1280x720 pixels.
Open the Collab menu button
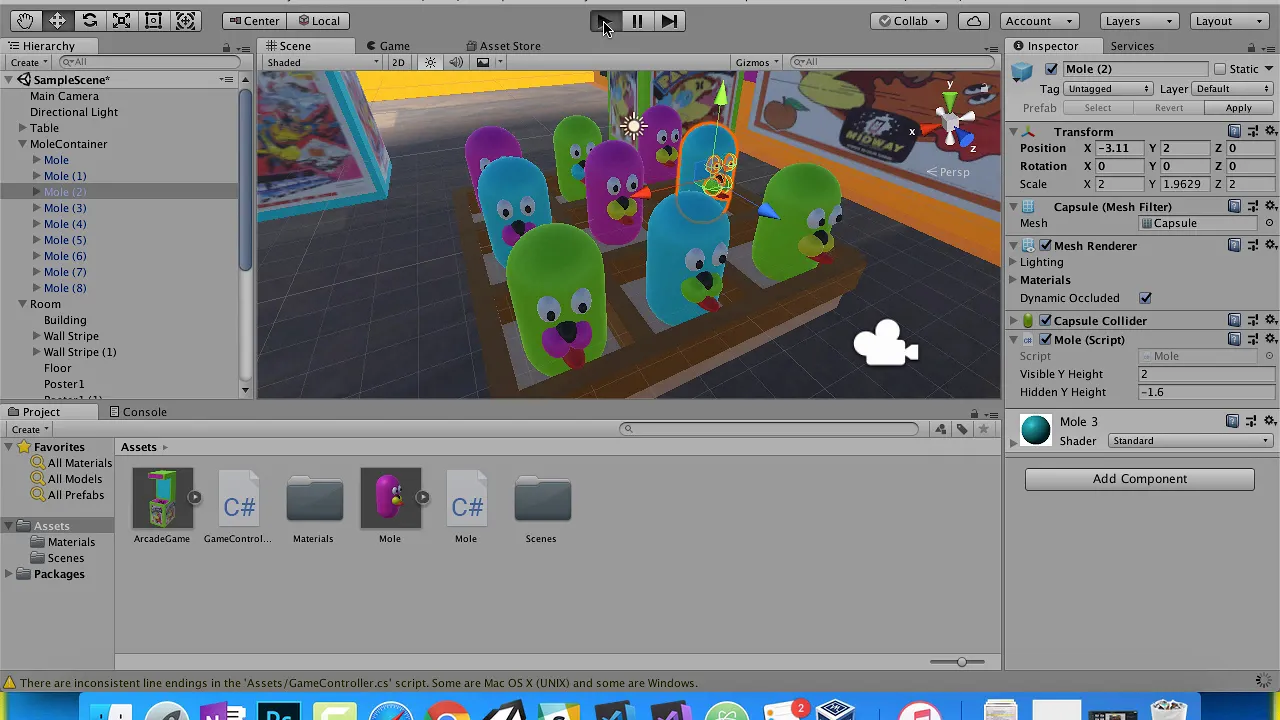(910, 20)
